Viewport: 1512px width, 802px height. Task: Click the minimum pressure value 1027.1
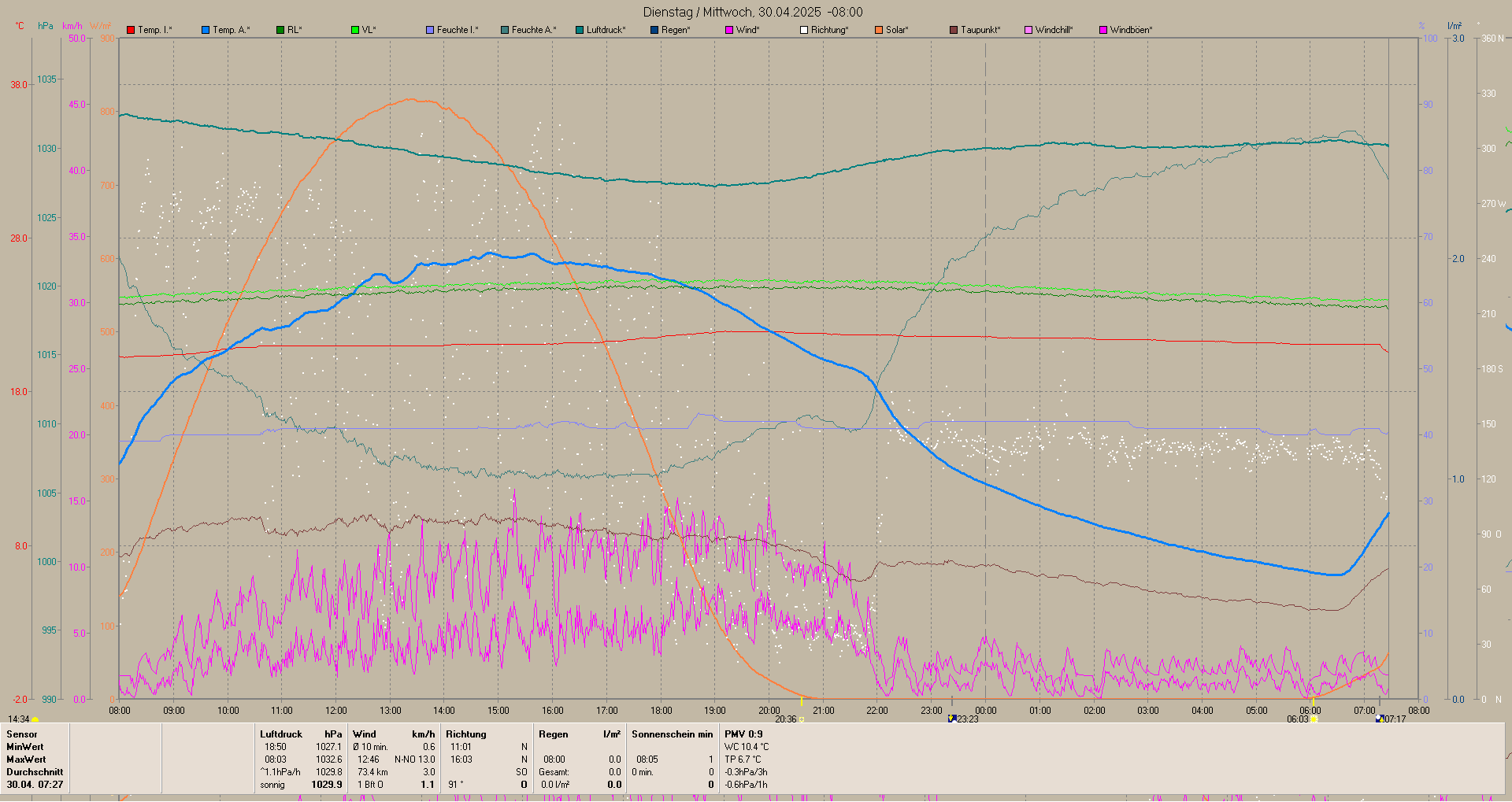pyautogui.click(x=329, y=747)
